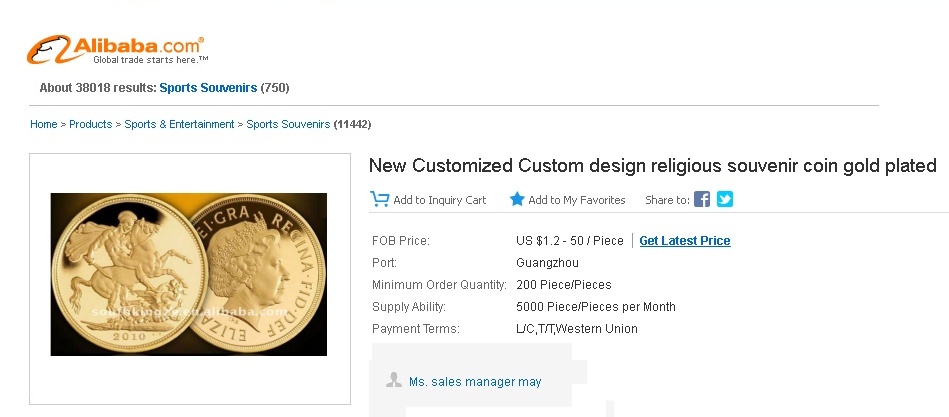
Task: Click the US $1.2 - 50 / Piece price
Action: pos(570,241)
